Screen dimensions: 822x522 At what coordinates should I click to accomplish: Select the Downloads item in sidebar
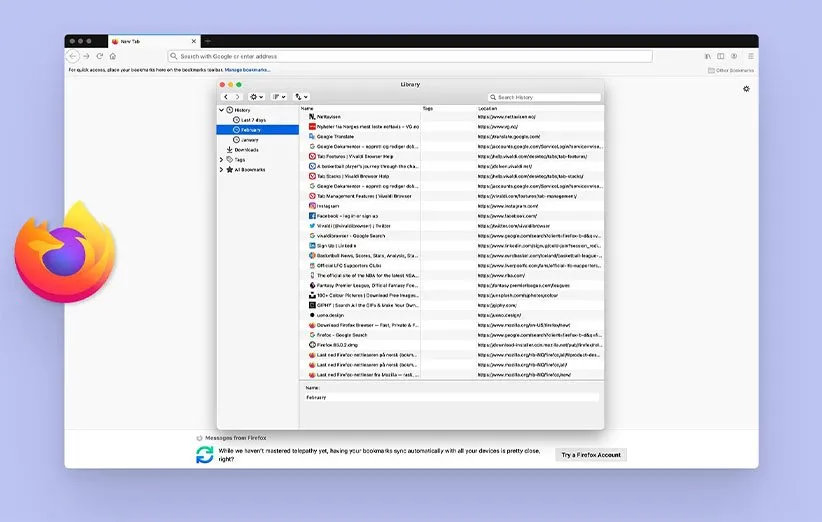245,150
